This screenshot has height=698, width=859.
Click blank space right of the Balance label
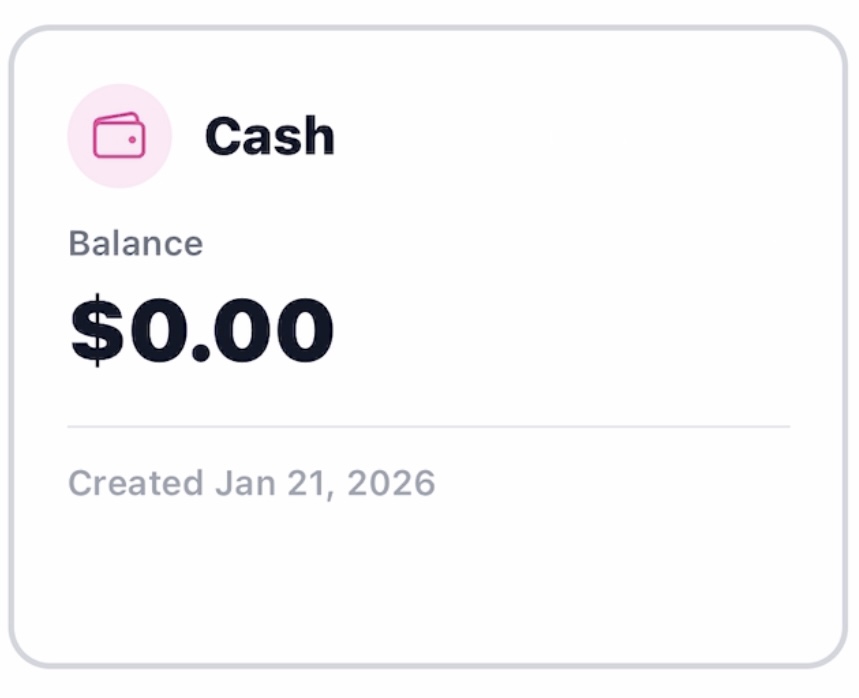click(500, 244)
